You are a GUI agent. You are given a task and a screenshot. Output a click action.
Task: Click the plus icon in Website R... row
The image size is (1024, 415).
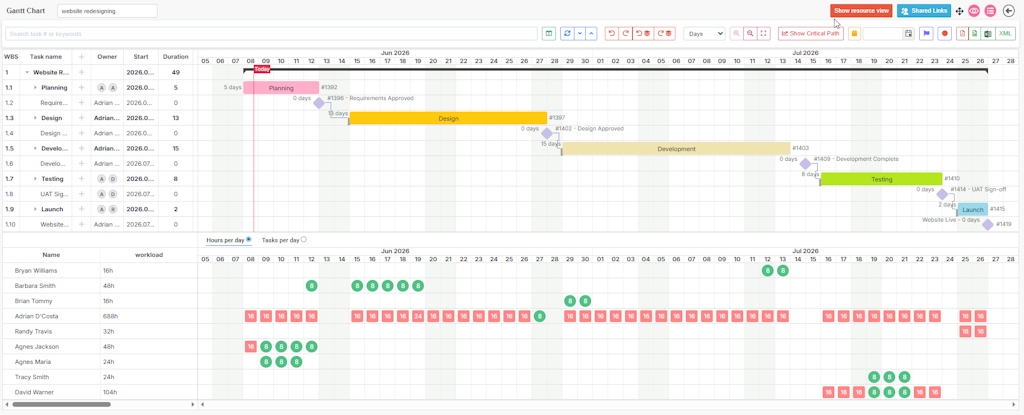click(82, 73)
